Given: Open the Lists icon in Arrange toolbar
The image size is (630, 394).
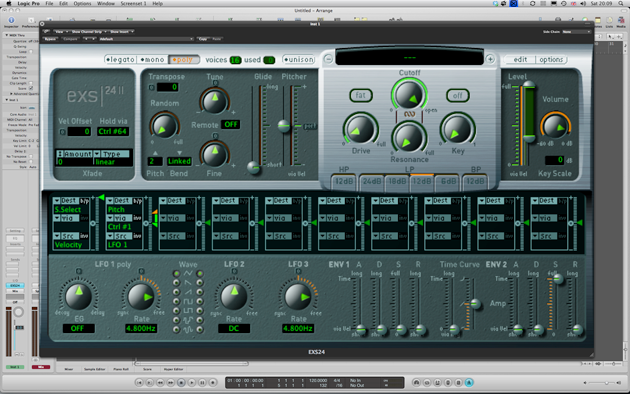Looking at the screenshot, I should tap(610, 21).
